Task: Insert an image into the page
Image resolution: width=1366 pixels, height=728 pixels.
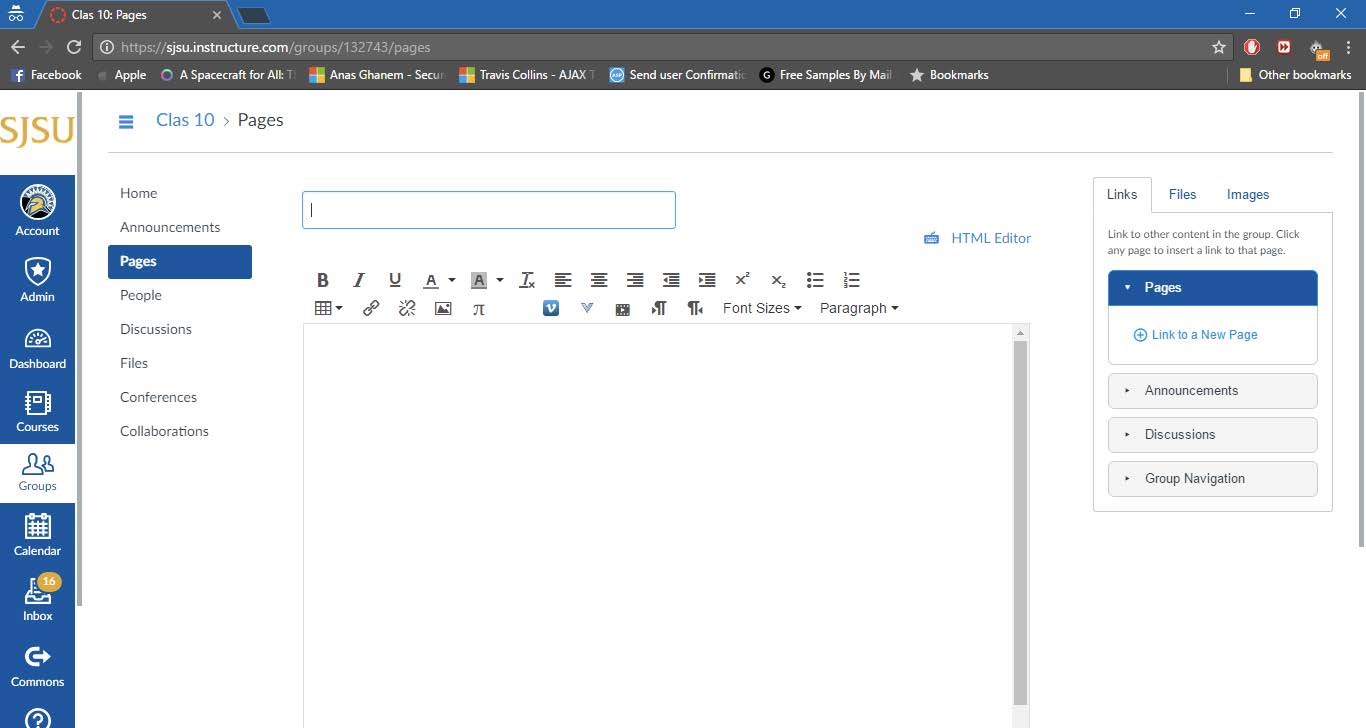Action: click(443, 308)
